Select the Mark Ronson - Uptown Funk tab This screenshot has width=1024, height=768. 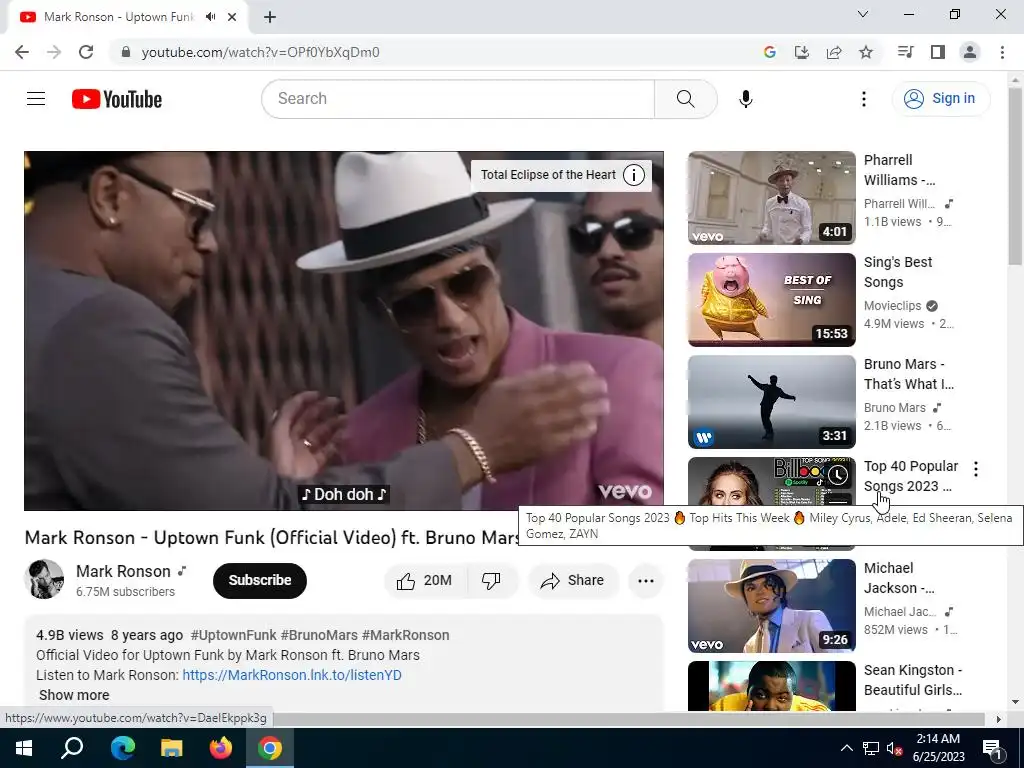click(118, 17)
